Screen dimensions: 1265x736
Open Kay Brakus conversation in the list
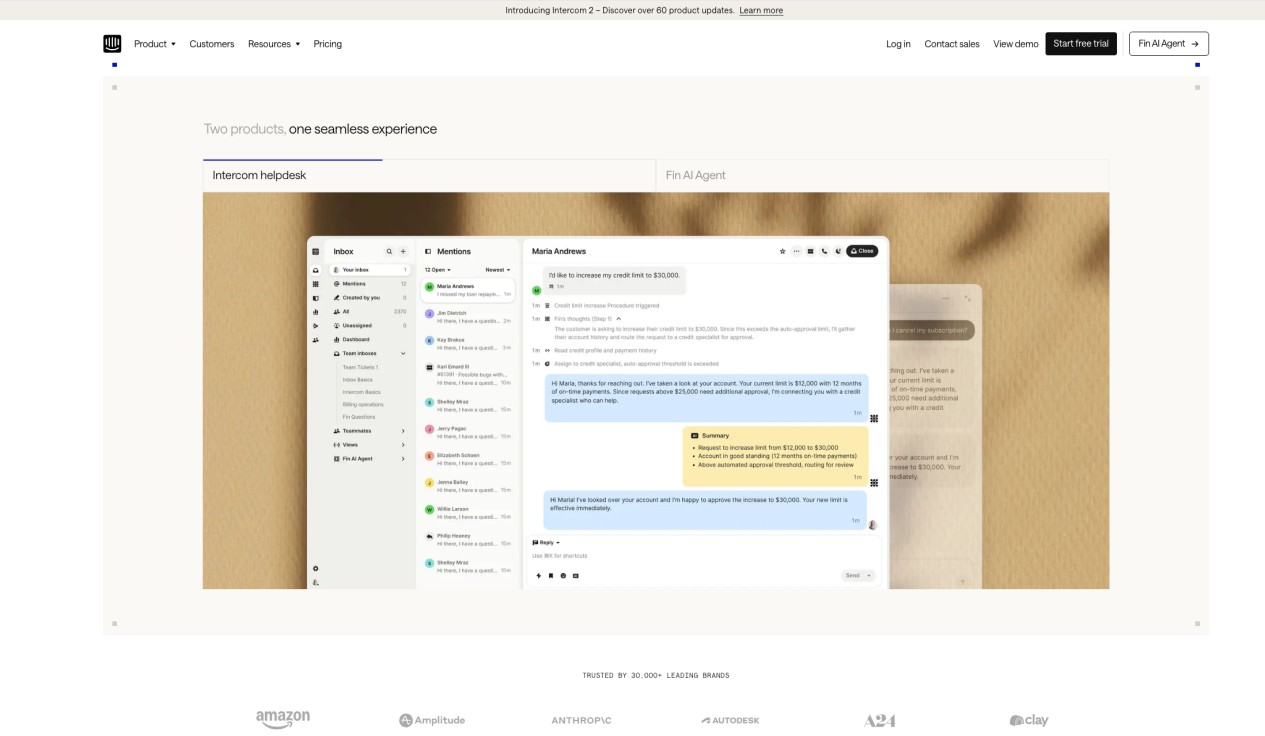pyautogui.click(x=468, y=344)
